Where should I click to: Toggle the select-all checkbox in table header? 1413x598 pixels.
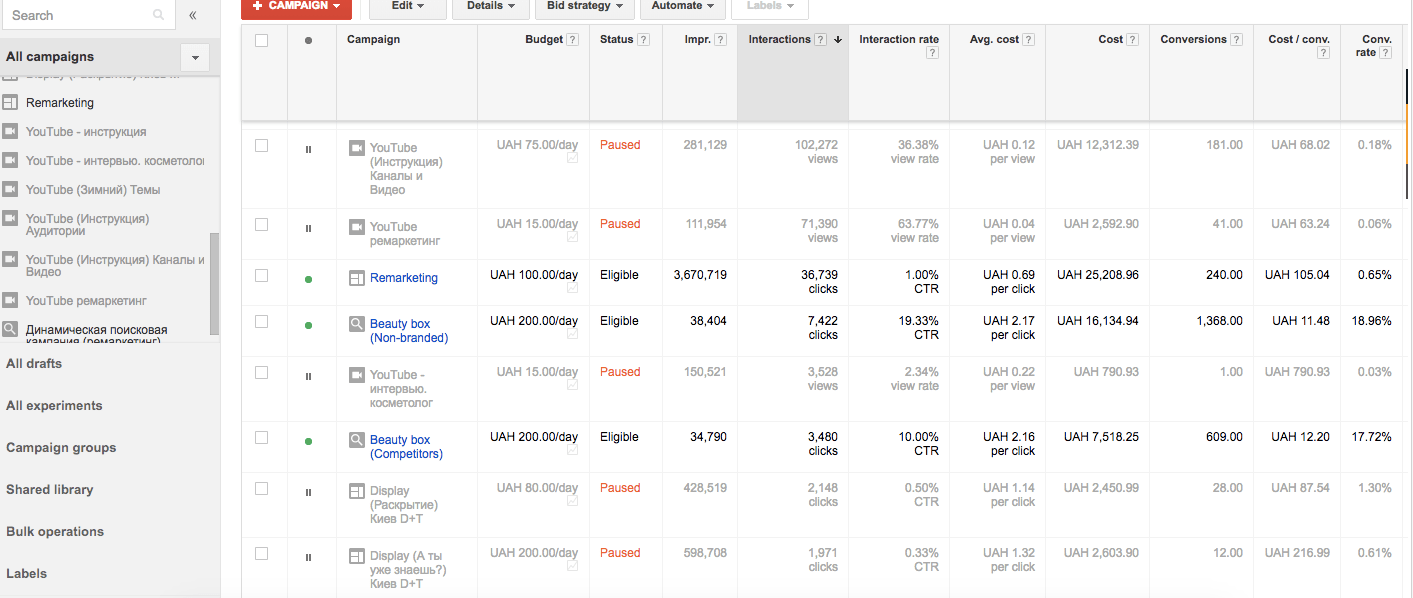point(262,40)
